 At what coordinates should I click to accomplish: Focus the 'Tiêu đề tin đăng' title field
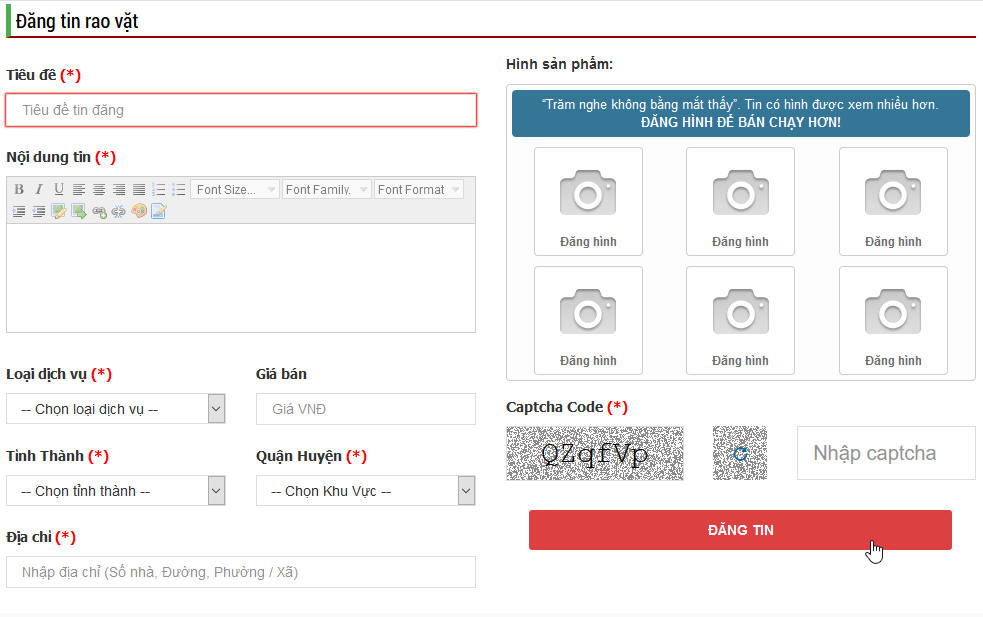pyautogui.click(x=241, y=110)
